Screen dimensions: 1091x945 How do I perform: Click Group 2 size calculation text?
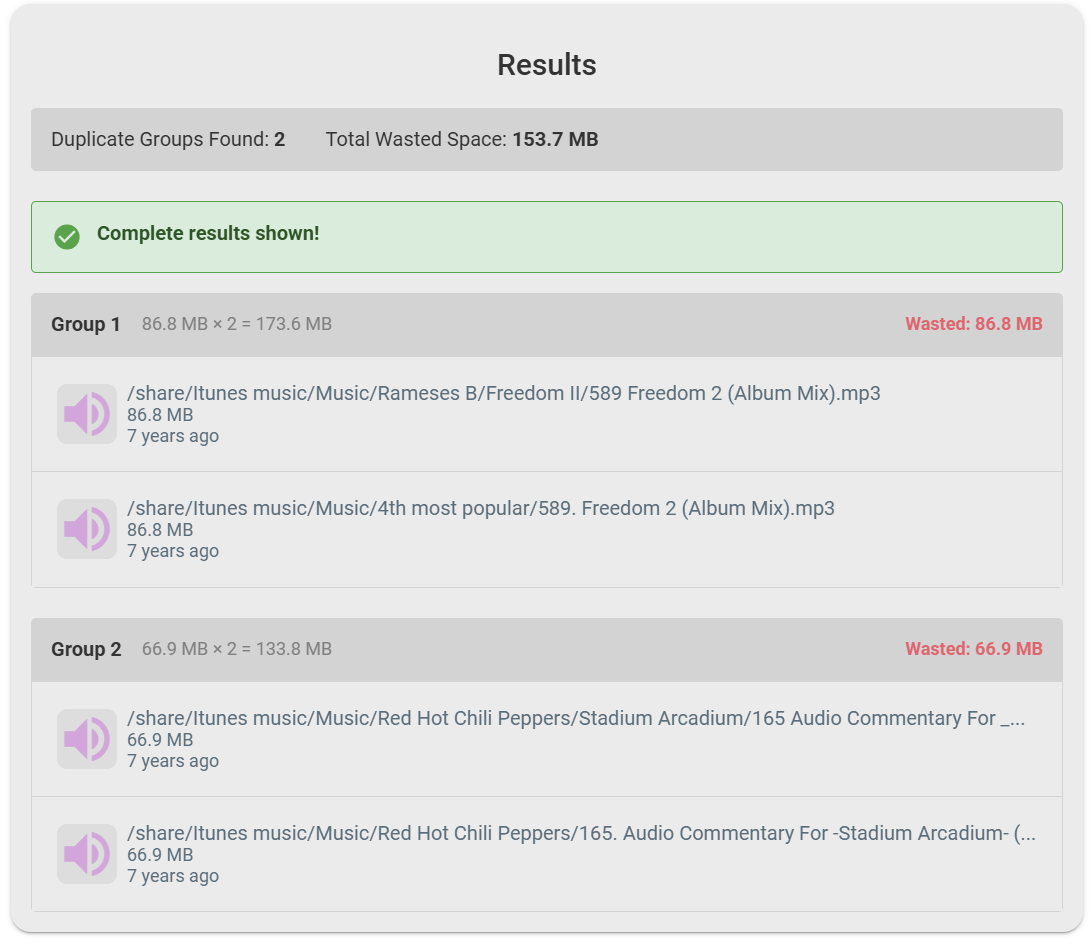point(237,649)
